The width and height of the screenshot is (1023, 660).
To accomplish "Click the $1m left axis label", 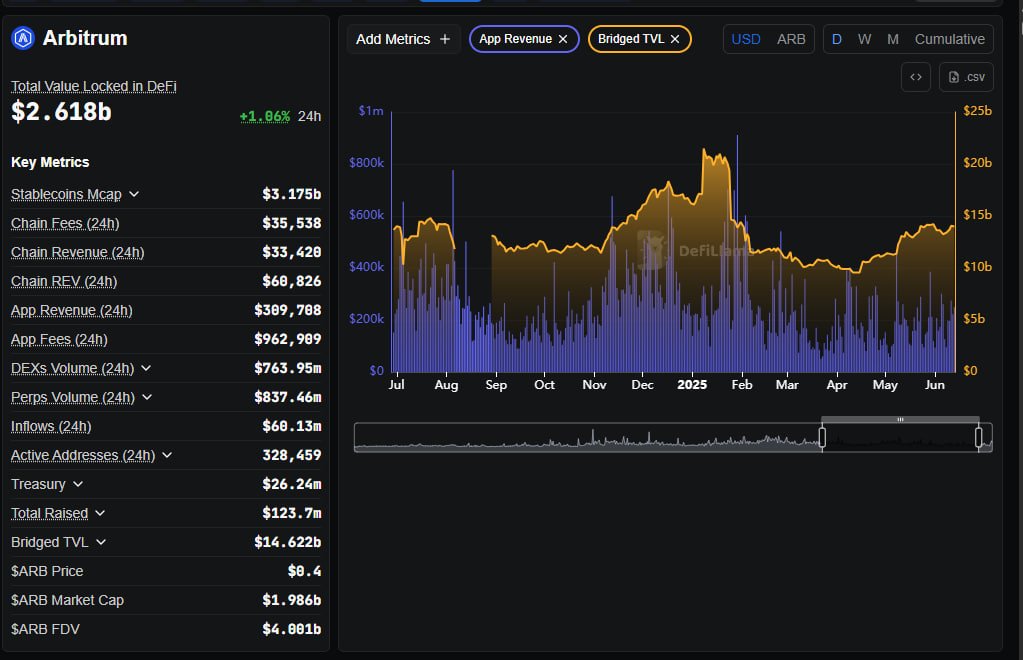I will 371,111.
